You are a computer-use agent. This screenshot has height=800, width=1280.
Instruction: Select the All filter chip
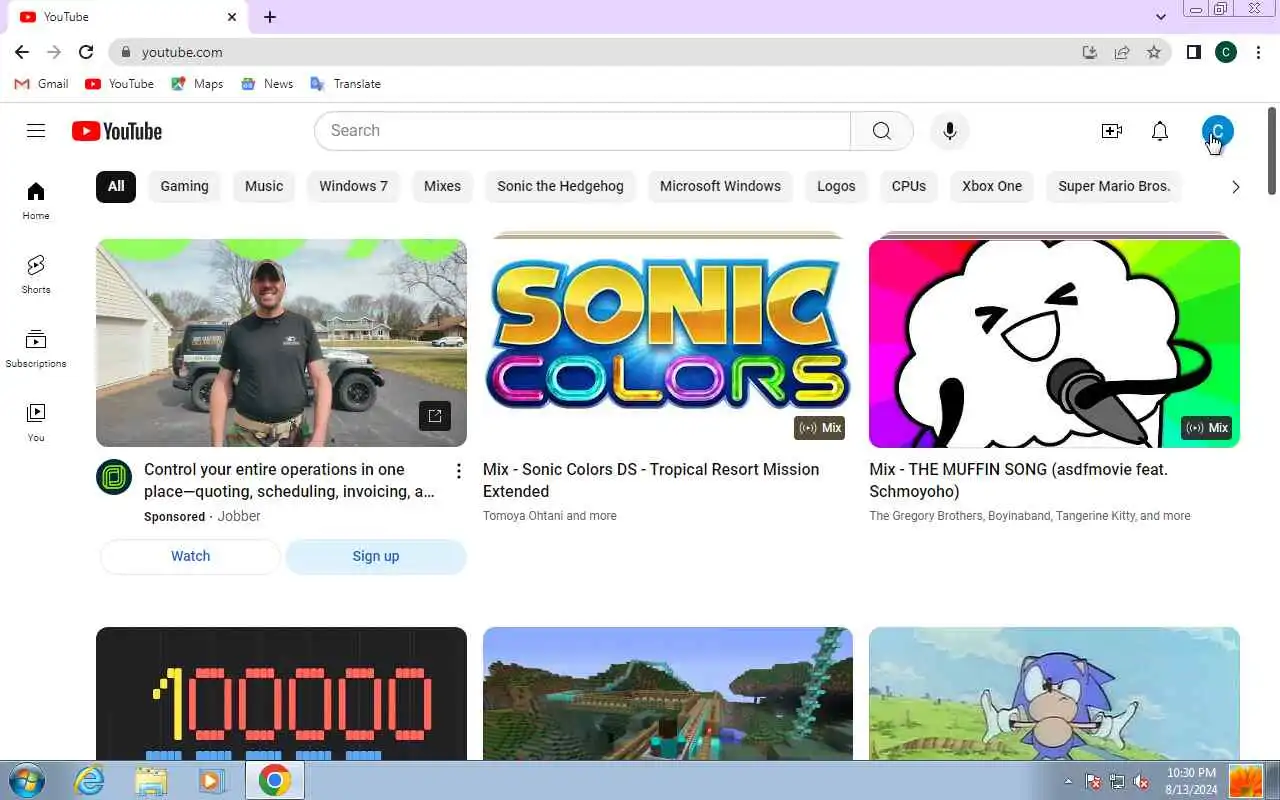(116, 186)
